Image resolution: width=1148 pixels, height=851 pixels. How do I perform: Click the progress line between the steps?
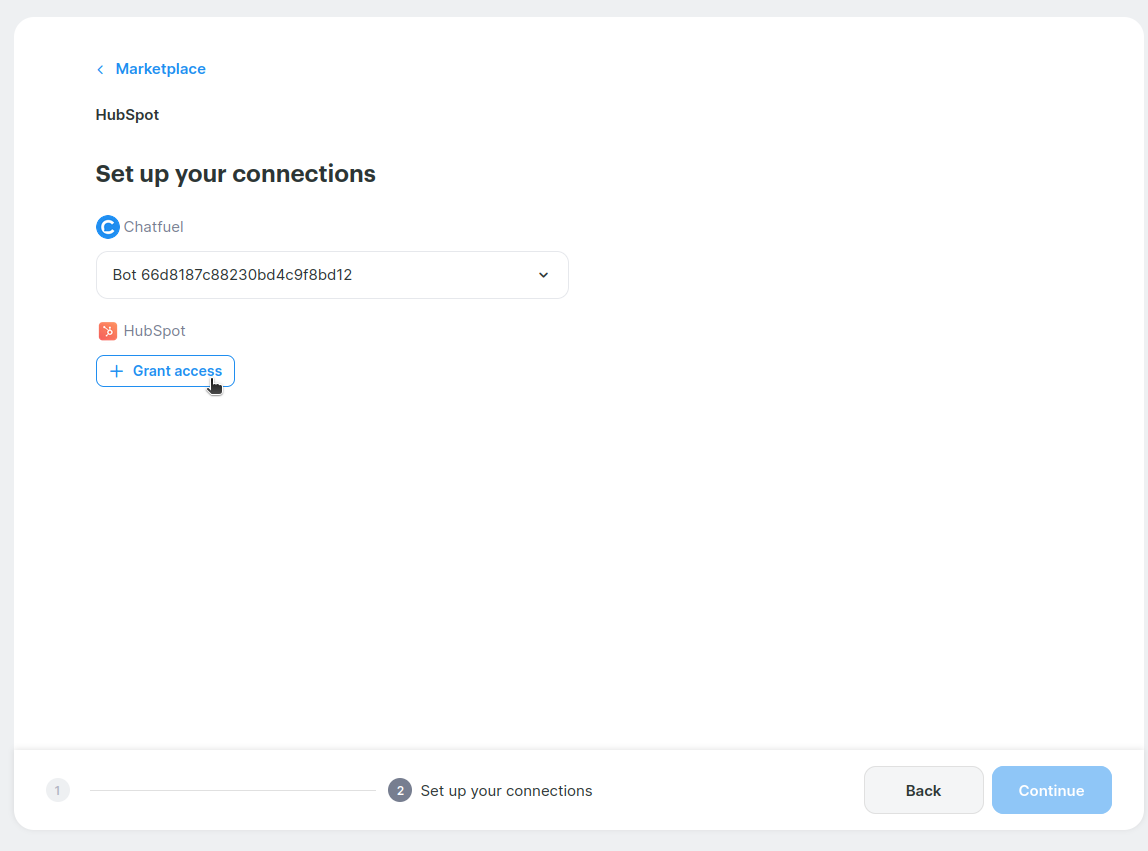(232, 790)
